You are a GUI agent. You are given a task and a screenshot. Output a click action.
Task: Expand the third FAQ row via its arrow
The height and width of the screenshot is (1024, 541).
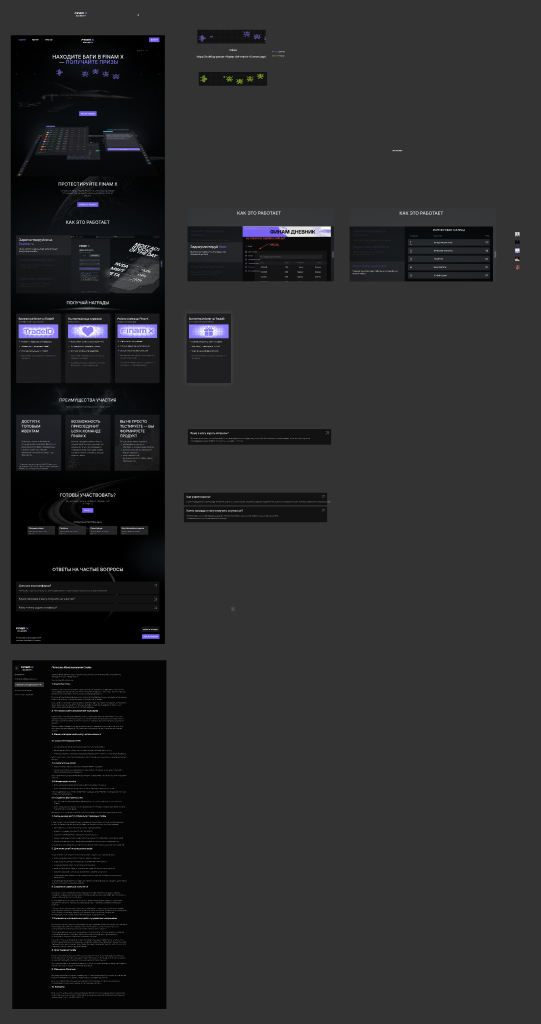[x=156, y=607]
